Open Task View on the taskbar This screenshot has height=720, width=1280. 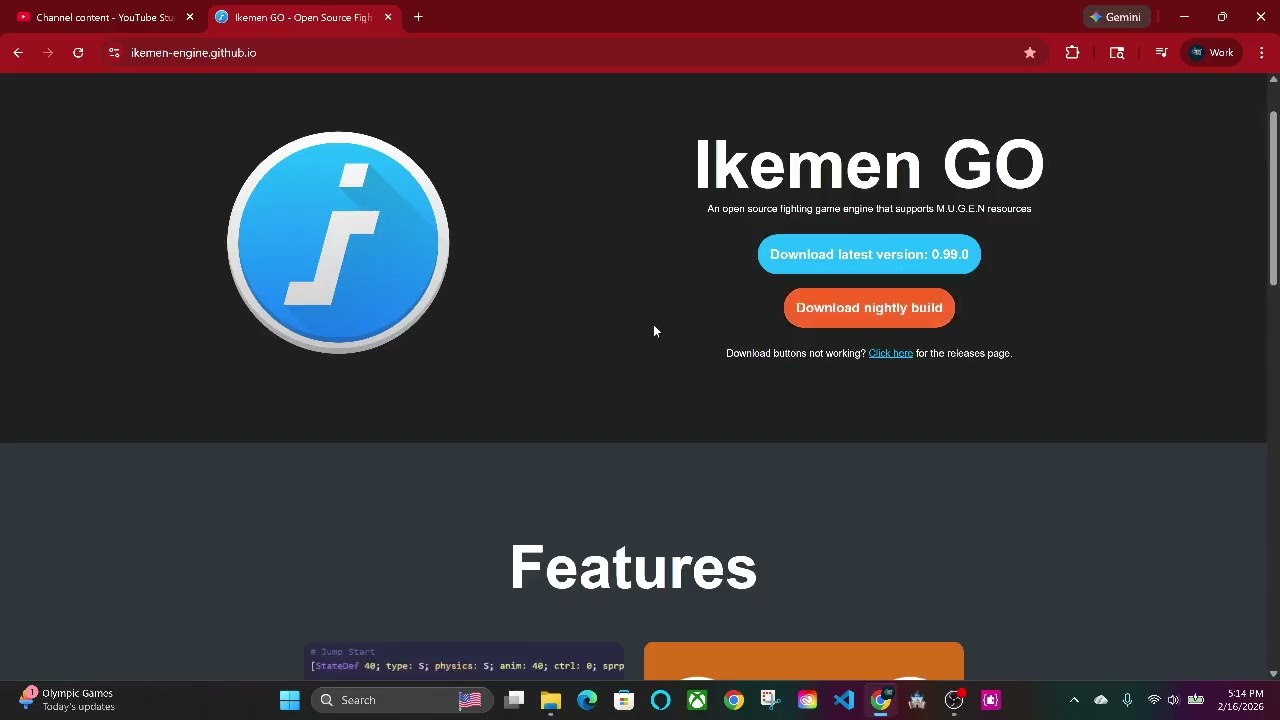coord(514,700)
